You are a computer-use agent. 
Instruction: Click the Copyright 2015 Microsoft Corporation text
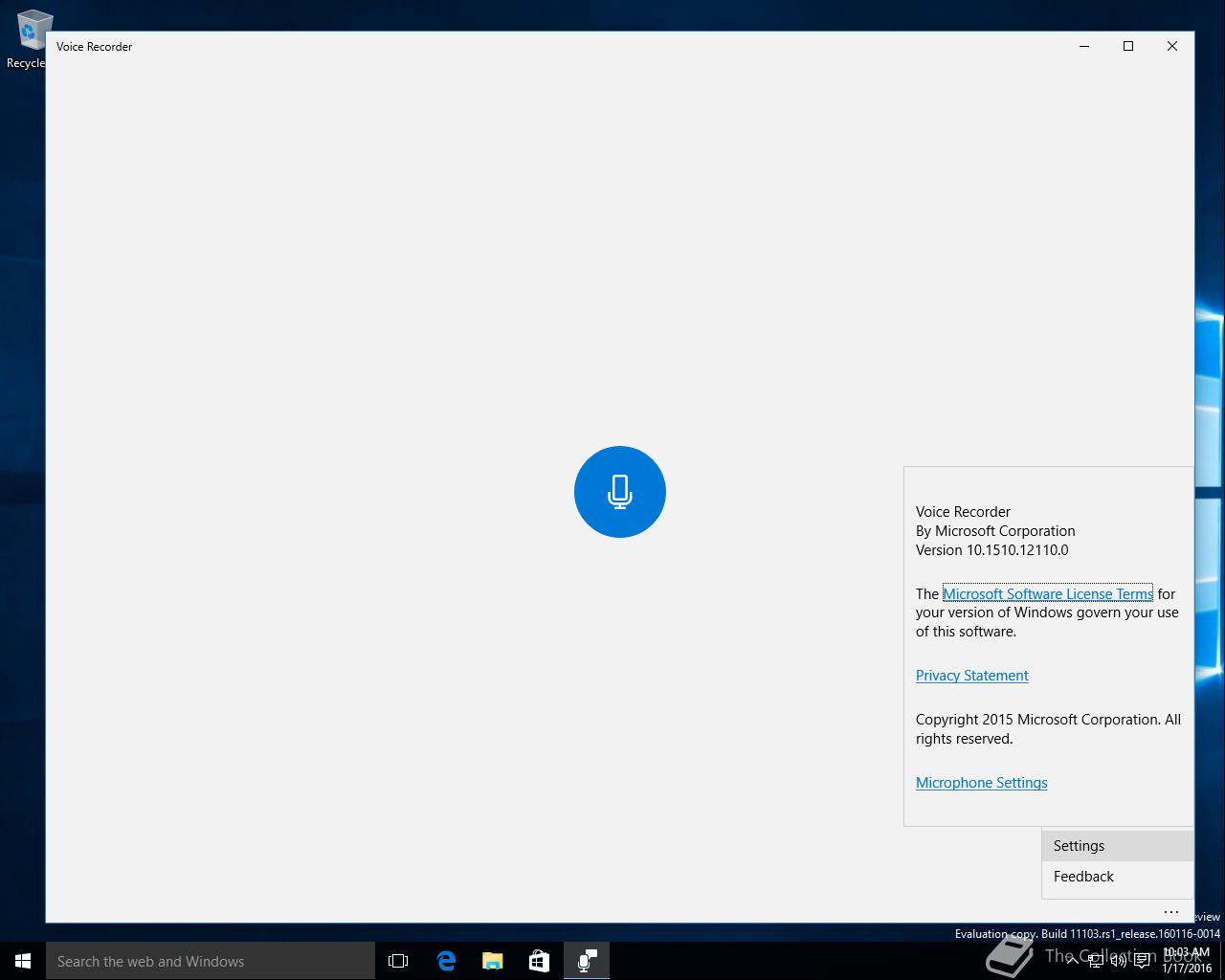[x=1037, y=720]
